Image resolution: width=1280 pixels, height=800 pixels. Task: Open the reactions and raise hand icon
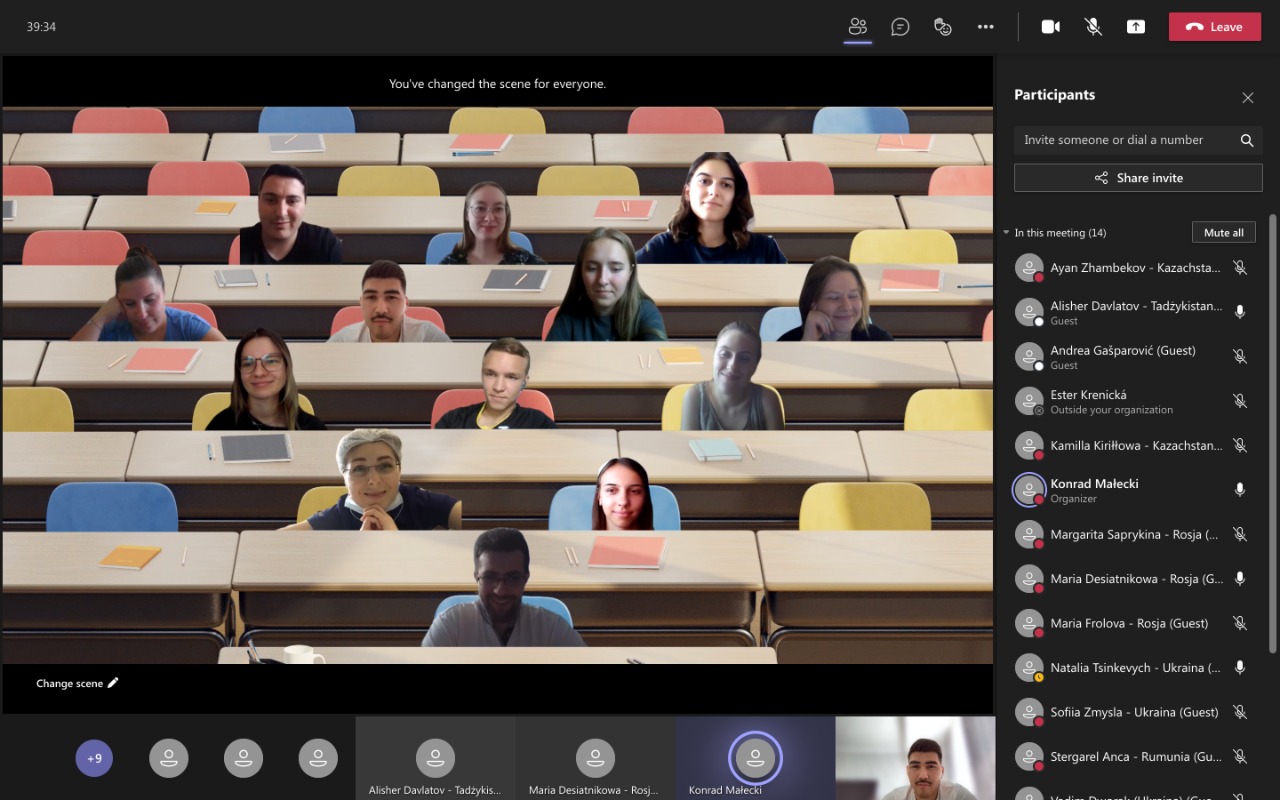click(x=943, y=27)
